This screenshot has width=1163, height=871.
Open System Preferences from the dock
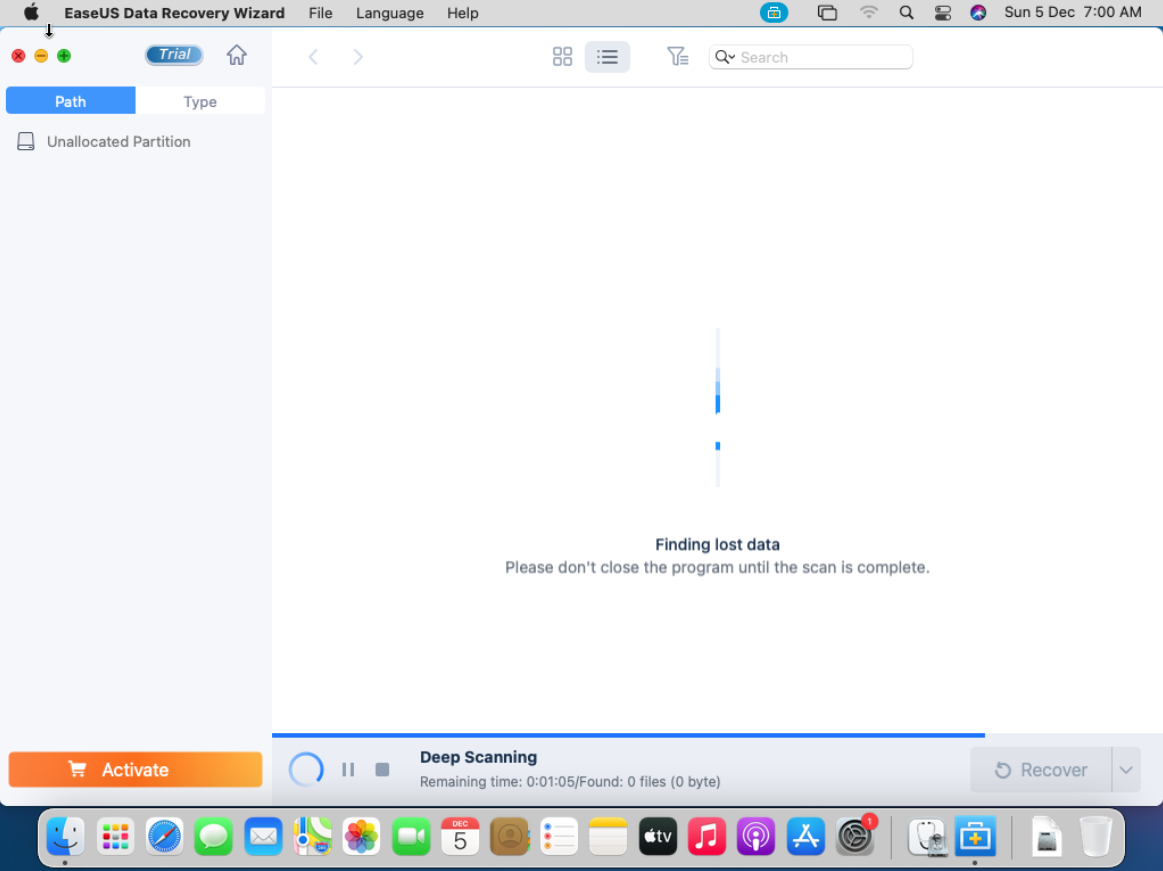coord(854,837)
